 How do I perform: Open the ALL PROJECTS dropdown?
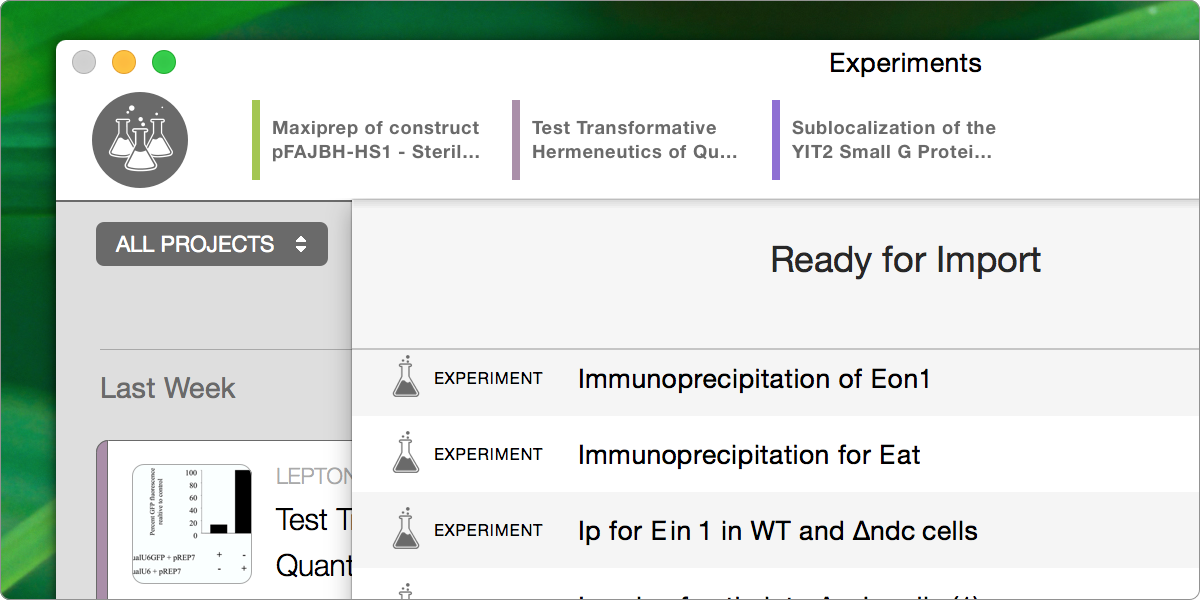pos(212,244)
